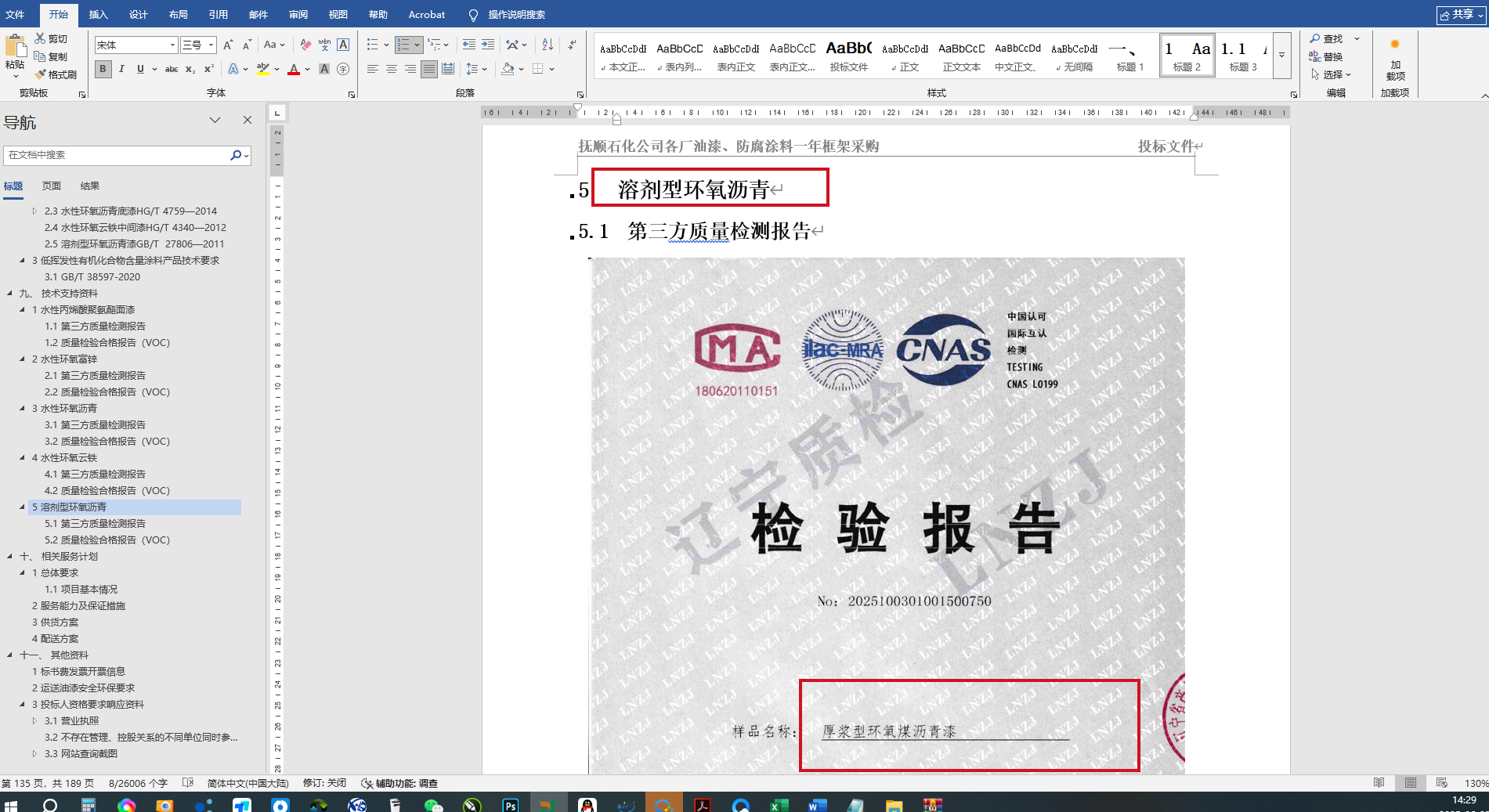Center the paragraph text

[x=392, y=69]
